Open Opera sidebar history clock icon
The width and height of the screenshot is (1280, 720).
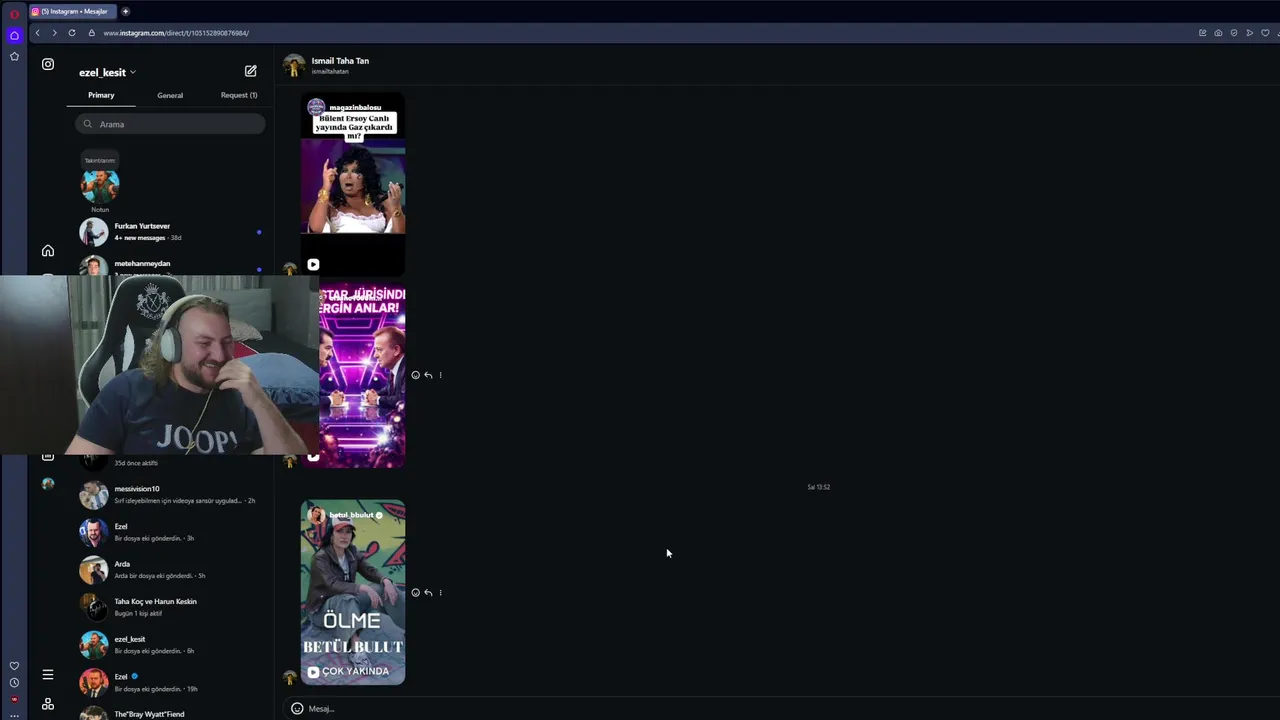point(14,683)
